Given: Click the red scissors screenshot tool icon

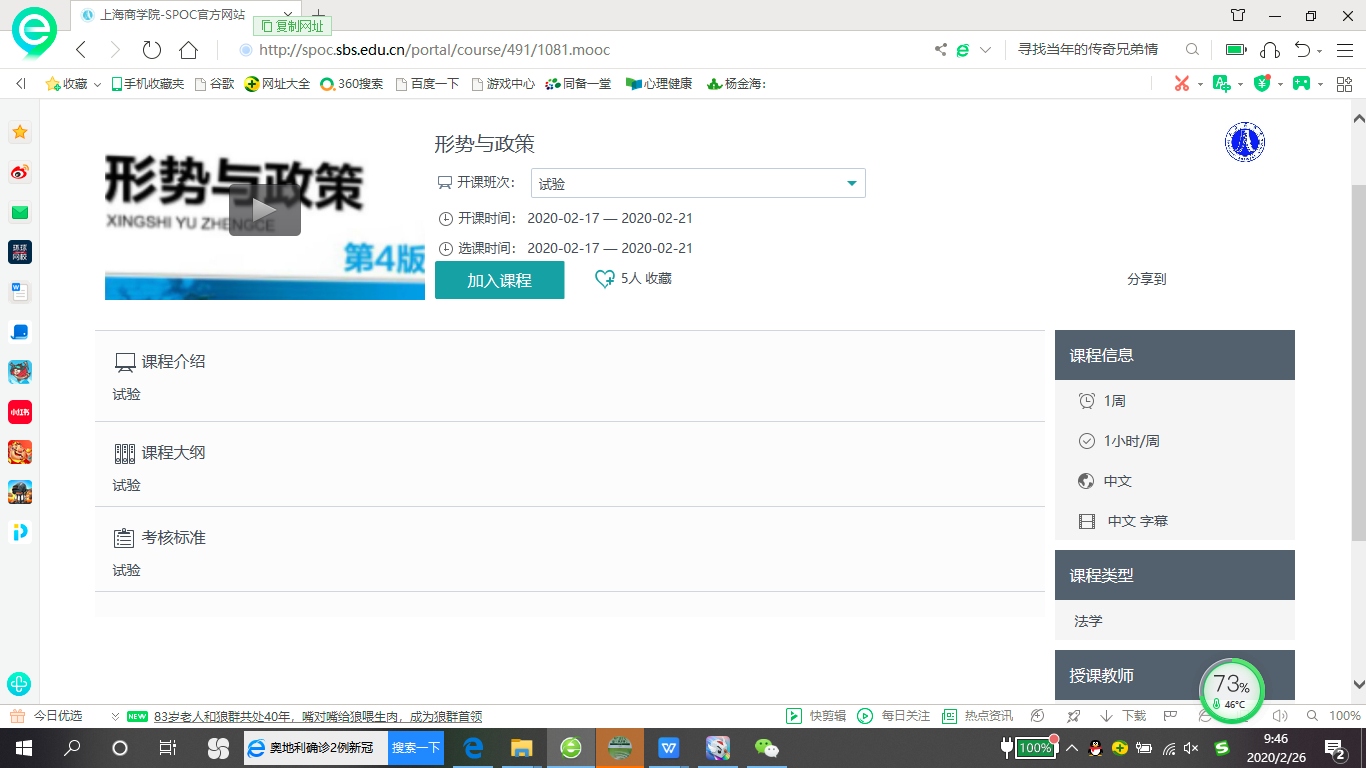Looking at the screenshot, I should tap(1182, 84).
